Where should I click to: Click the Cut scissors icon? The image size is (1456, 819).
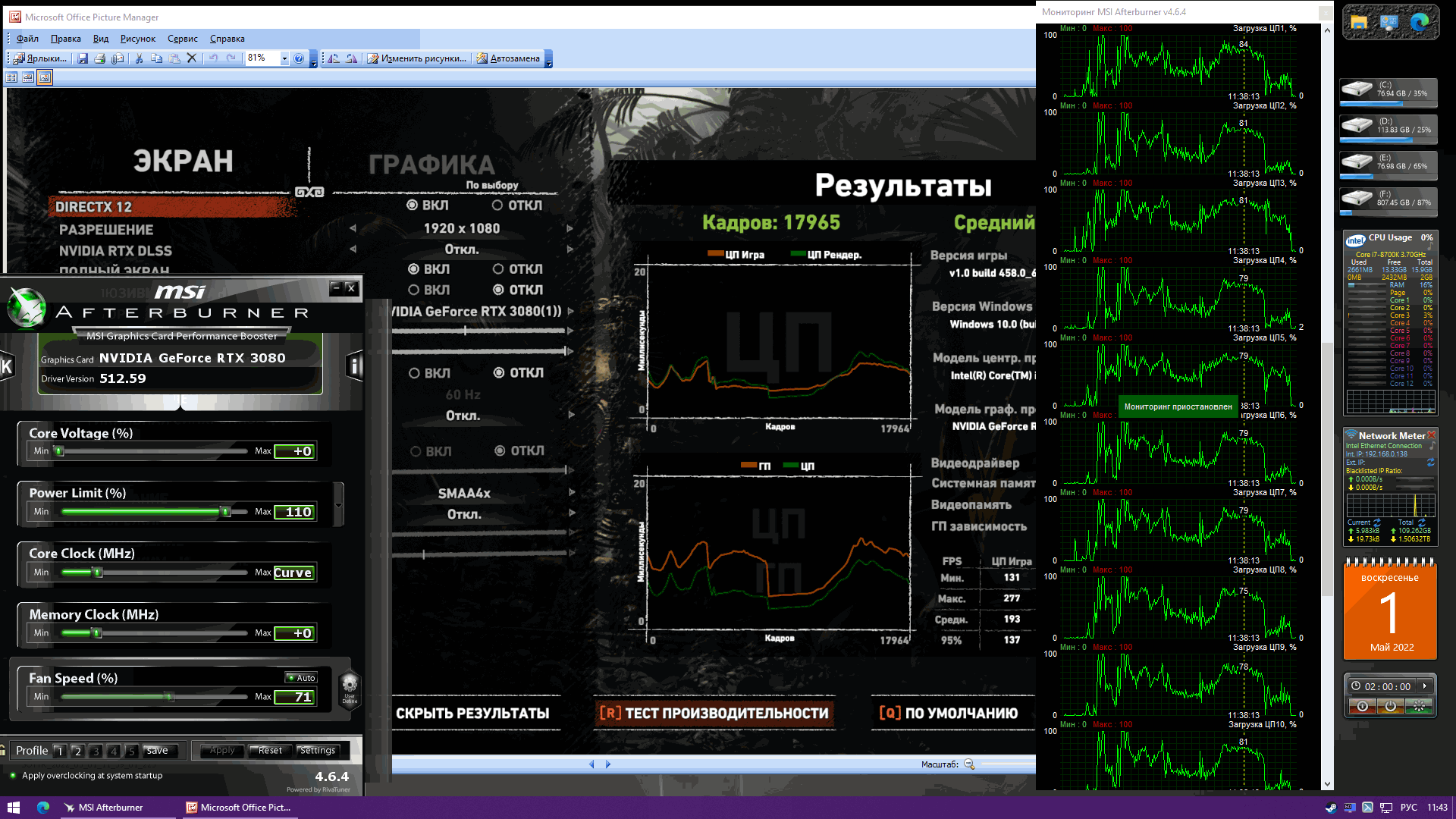[x=139, y=58]
